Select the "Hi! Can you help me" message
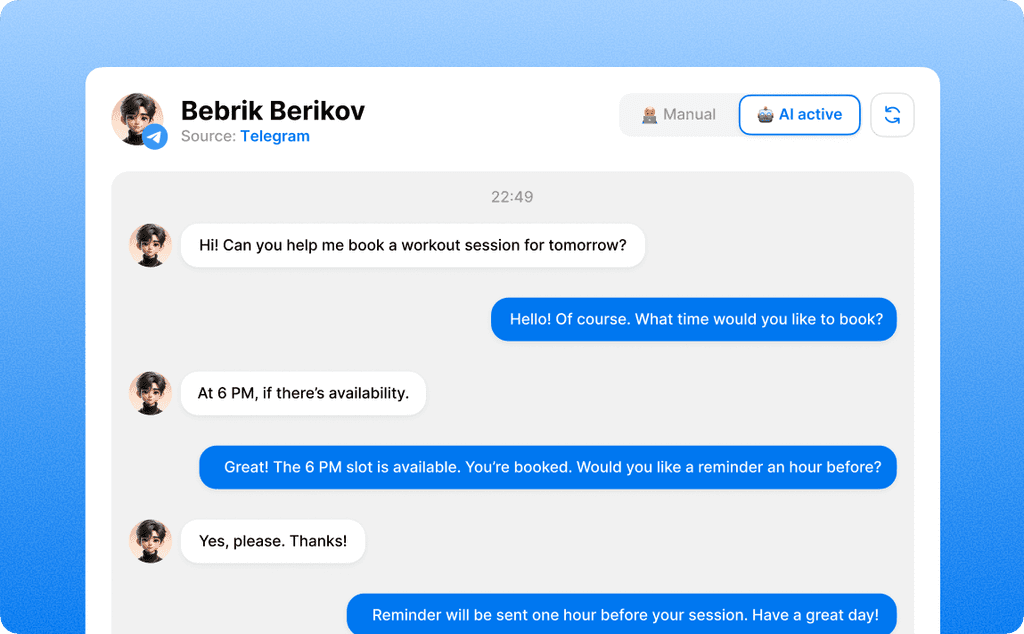The height and width of the screenshot is (634, 1024). [x=412, y=245]
